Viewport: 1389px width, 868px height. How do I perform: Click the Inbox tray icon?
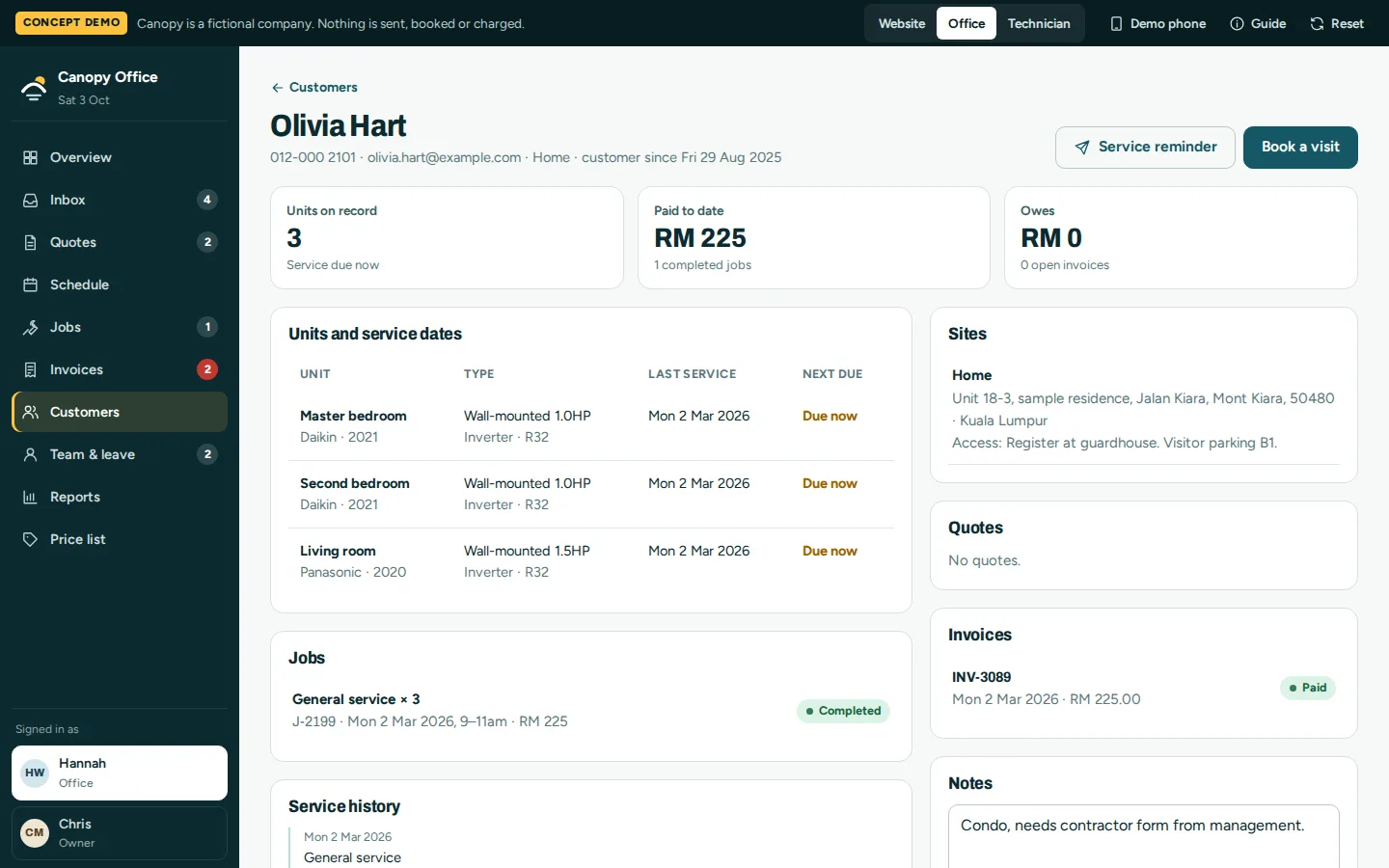31,200
